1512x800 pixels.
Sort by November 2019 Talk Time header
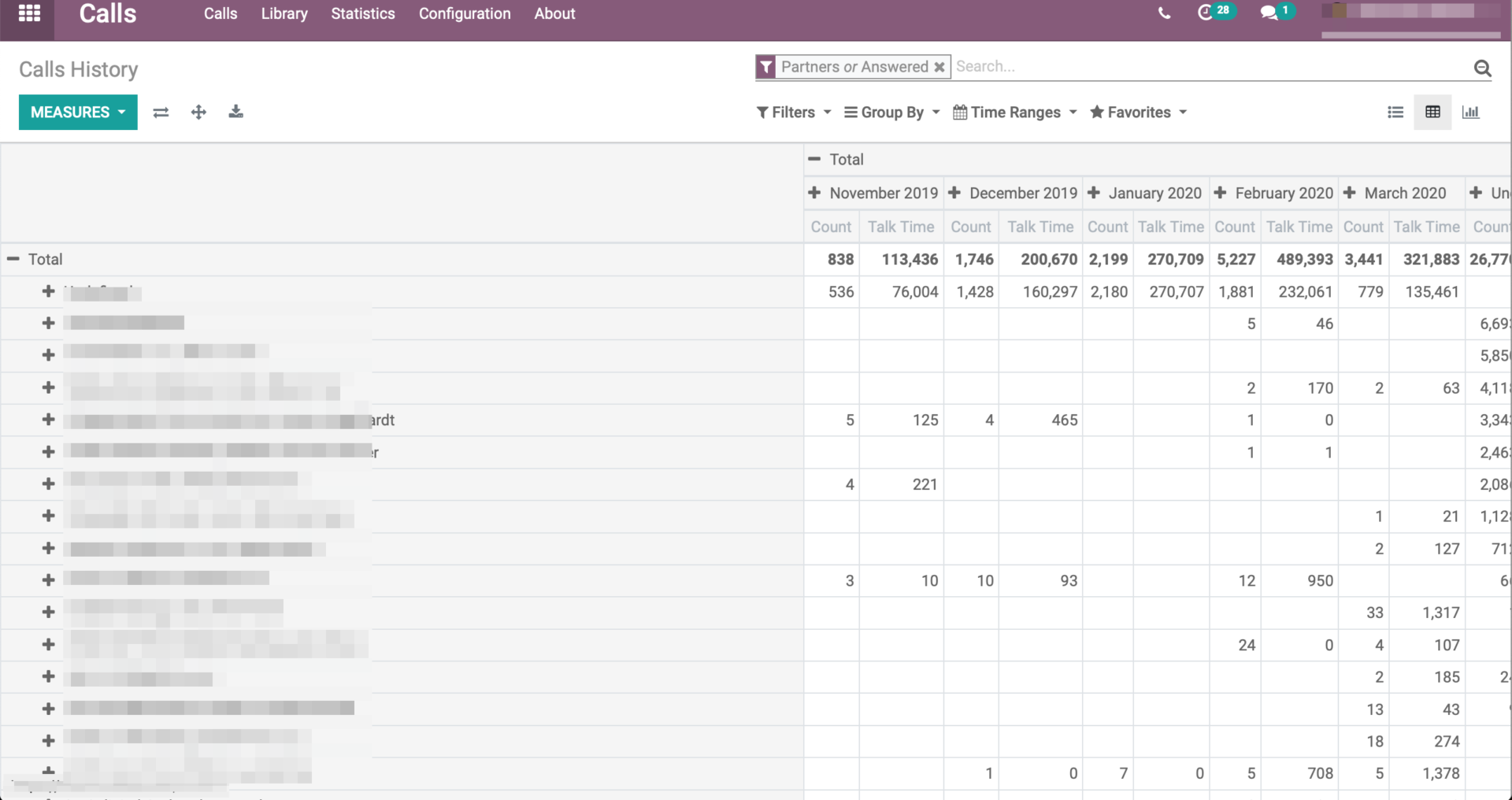[901, 227]
